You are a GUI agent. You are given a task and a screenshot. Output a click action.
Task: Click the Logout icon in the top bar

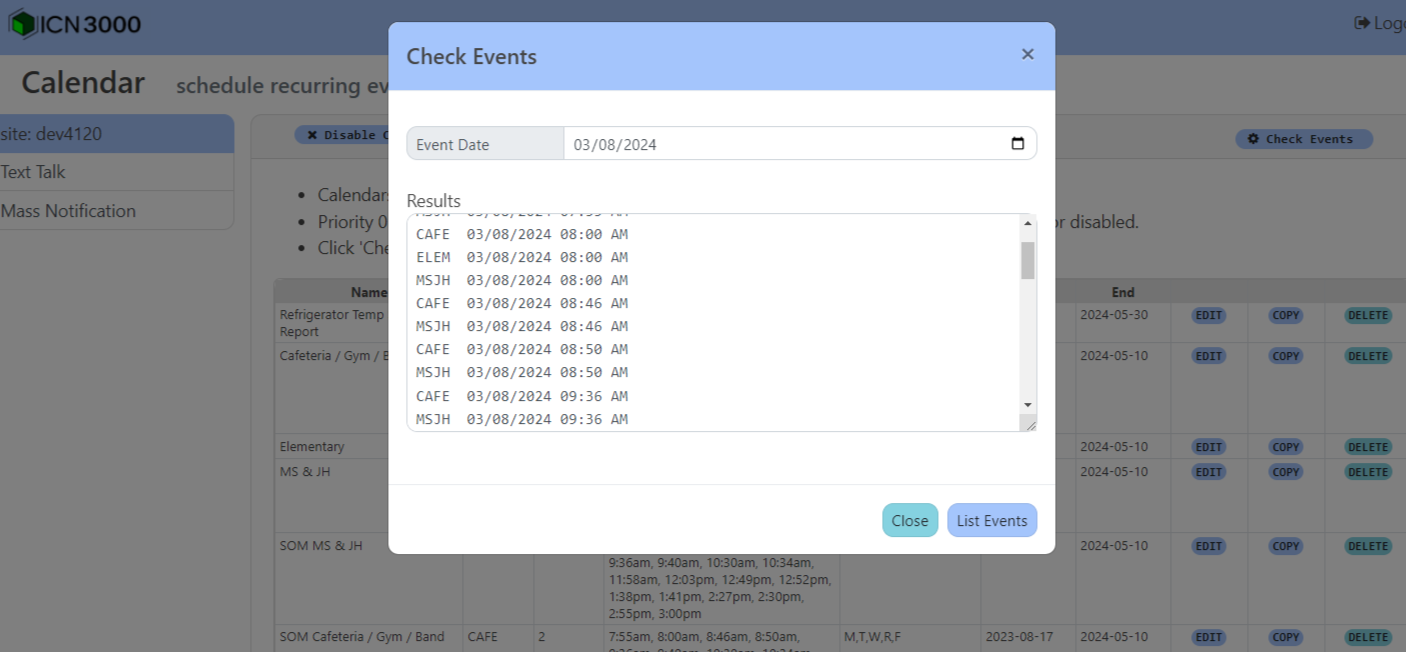pos(1363,22)
